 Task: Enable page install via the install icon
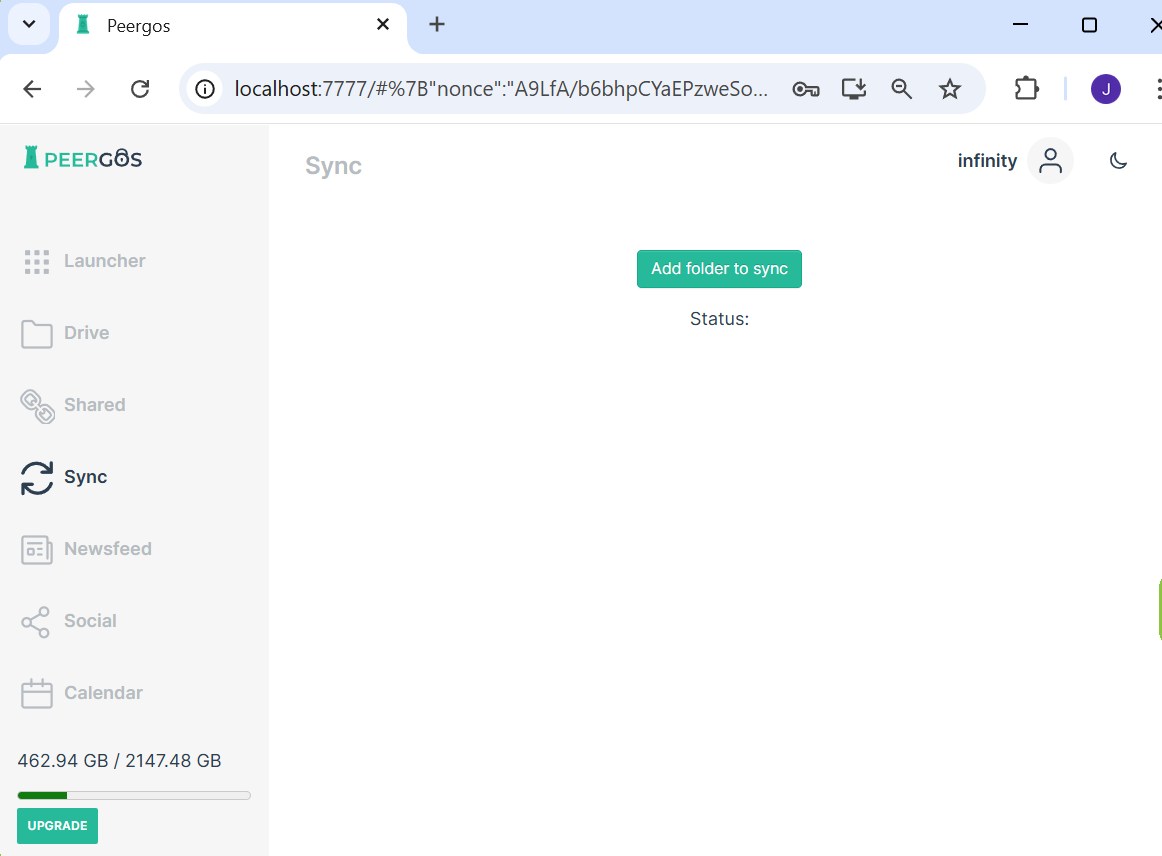tap(853, 88)
